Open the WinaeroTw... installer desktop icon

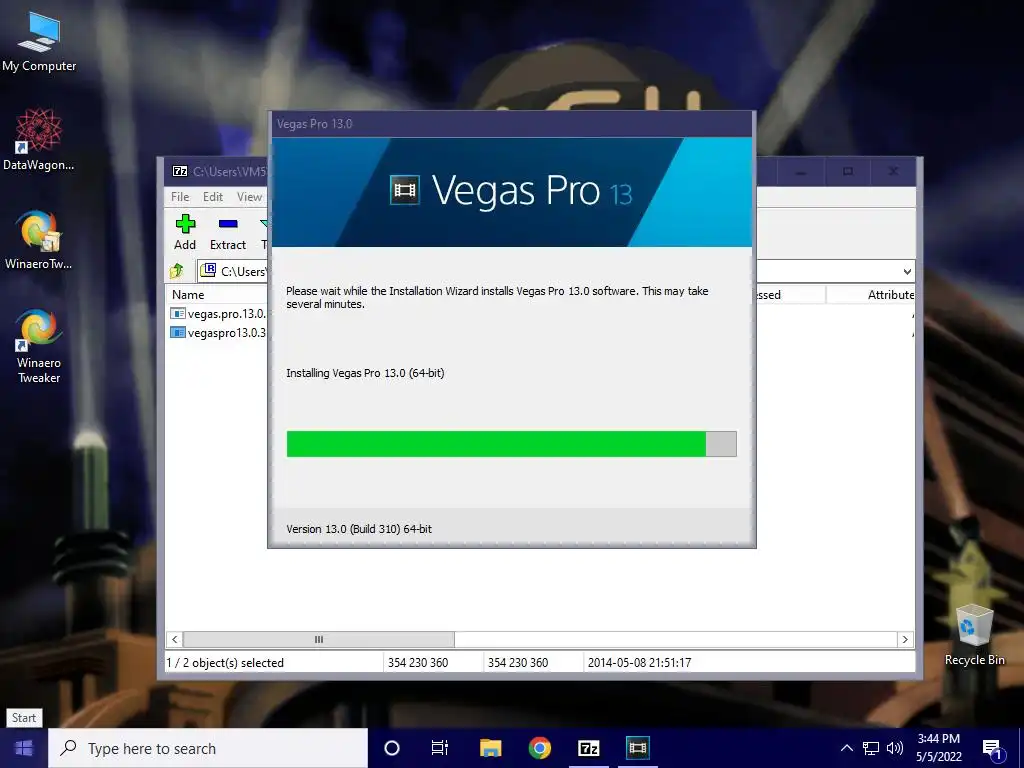[39, 240]
